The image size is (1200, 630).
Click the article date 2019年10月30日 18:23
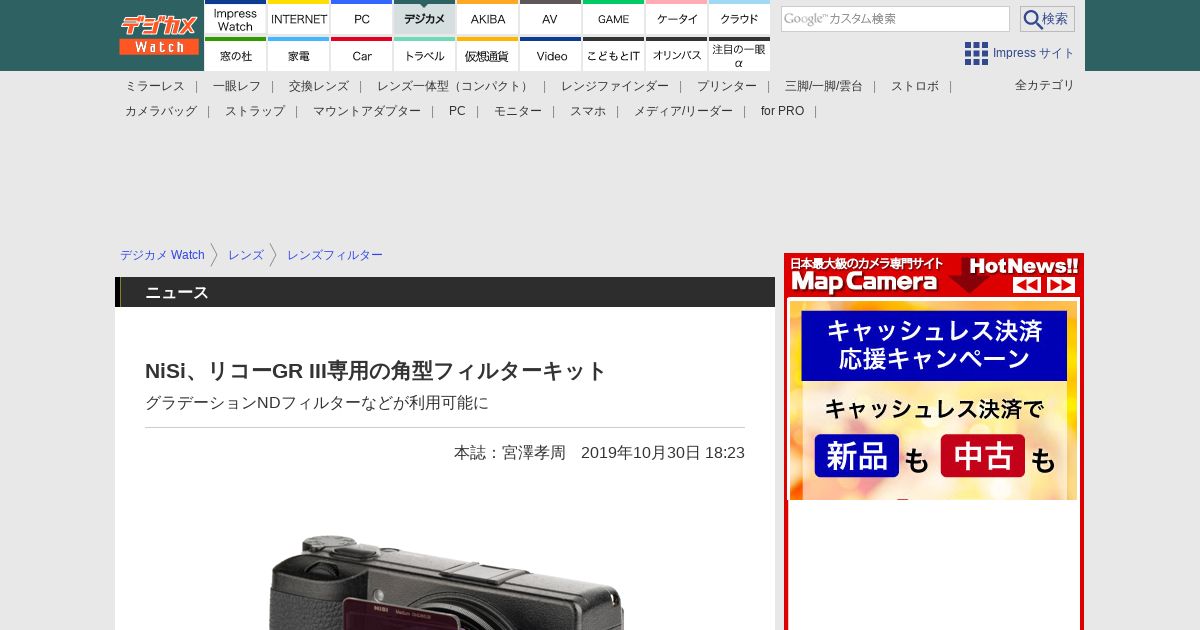click(x=663, y=453)
